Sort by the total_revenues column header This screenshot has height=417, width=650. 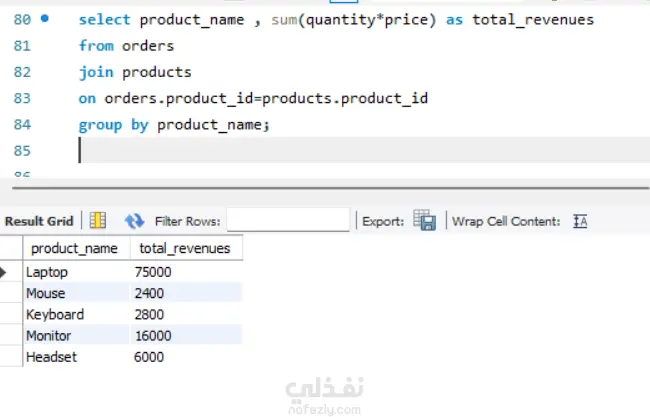click(184, 249)
